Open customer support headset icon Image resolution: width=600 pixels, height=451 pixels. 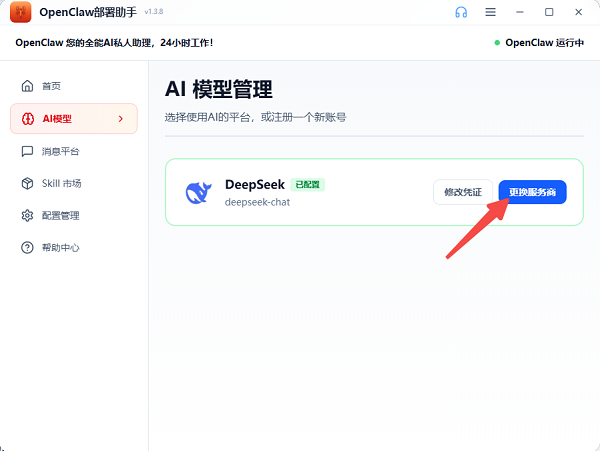pos(461,12)
